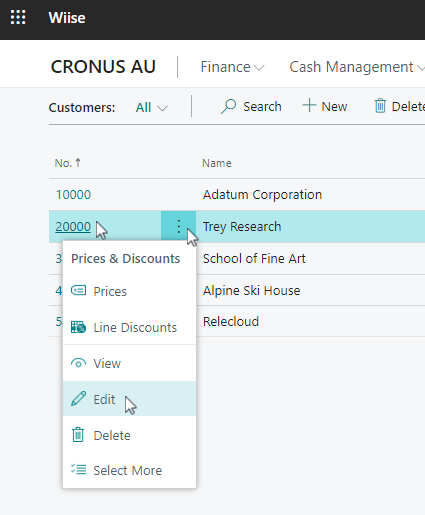Screen dimensions: 425x515
Task: Click the trash icon in the toolbar
Action: point(380,106)
